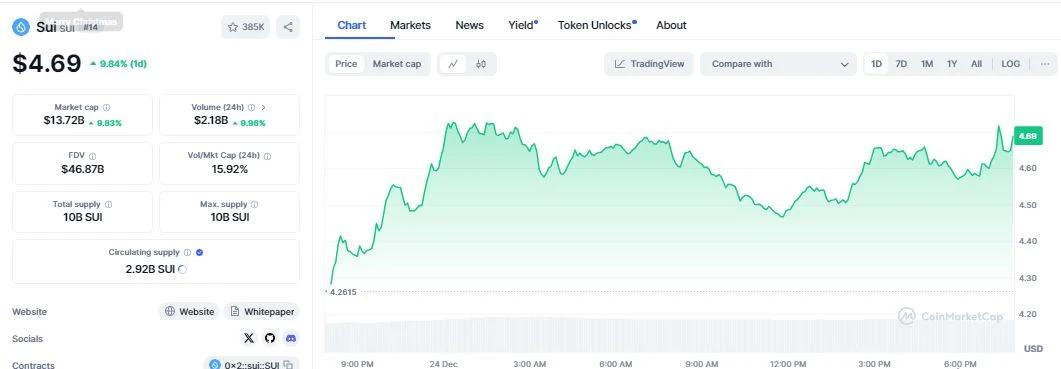Open the chart more options ellipsis
The height and width of the screenshot is (369, 1061).
pos(1045,64)
